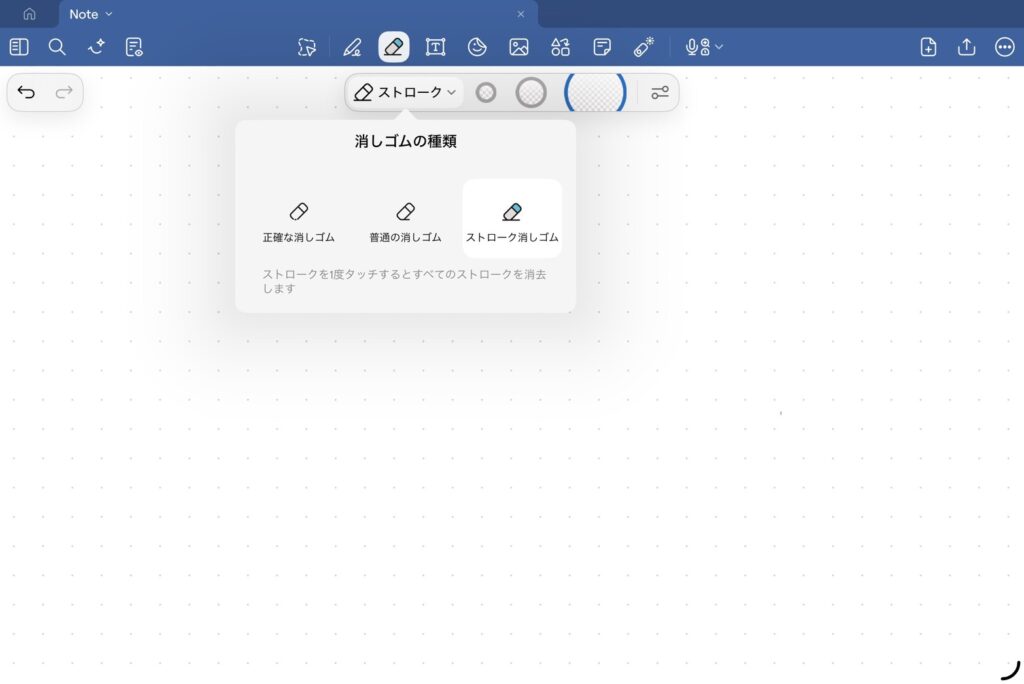
Task: Click the search magnifier icon
Action: pos(57,47)
